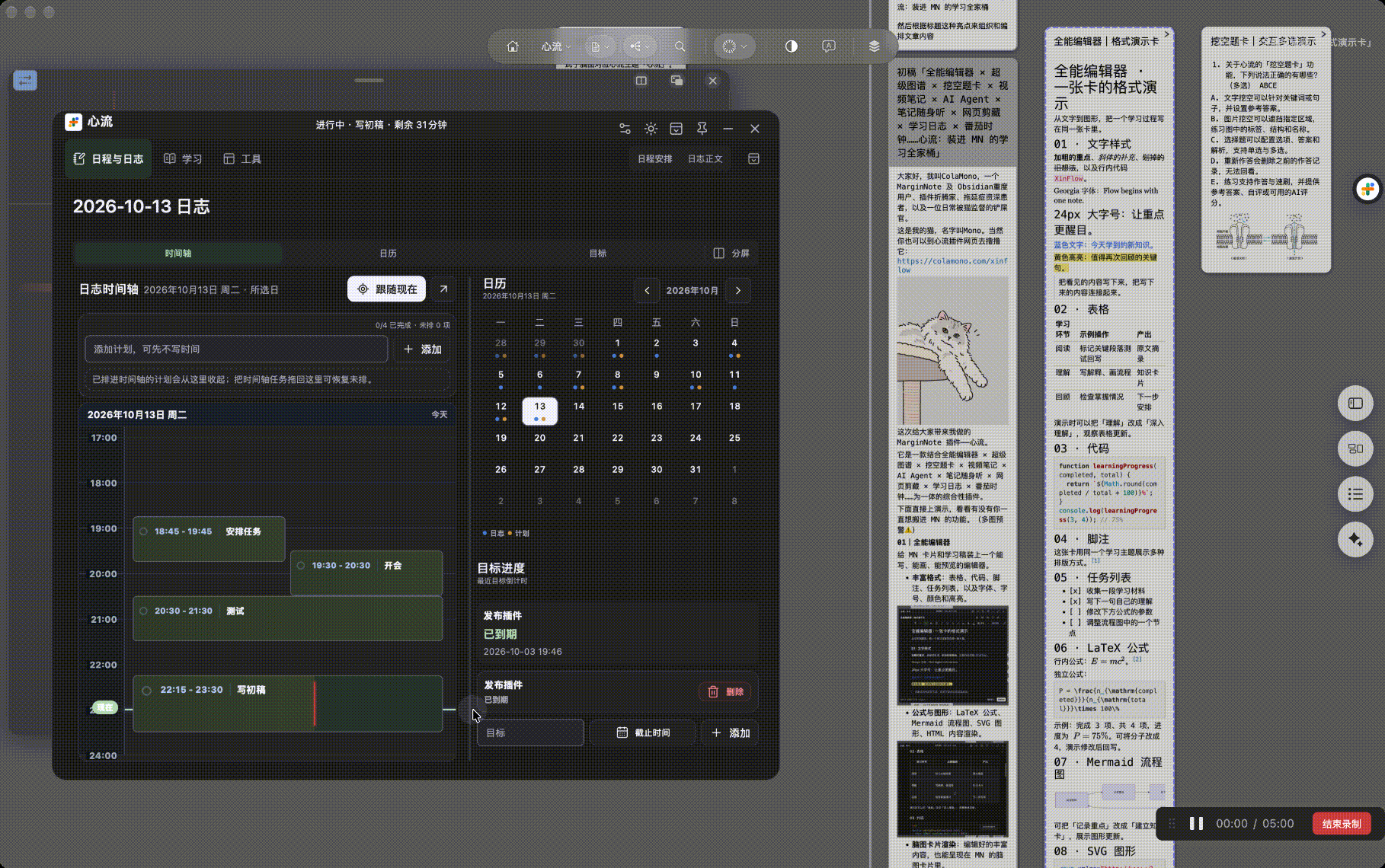Click the arrow icon next to 跟随现在

[x=443, y=289]
